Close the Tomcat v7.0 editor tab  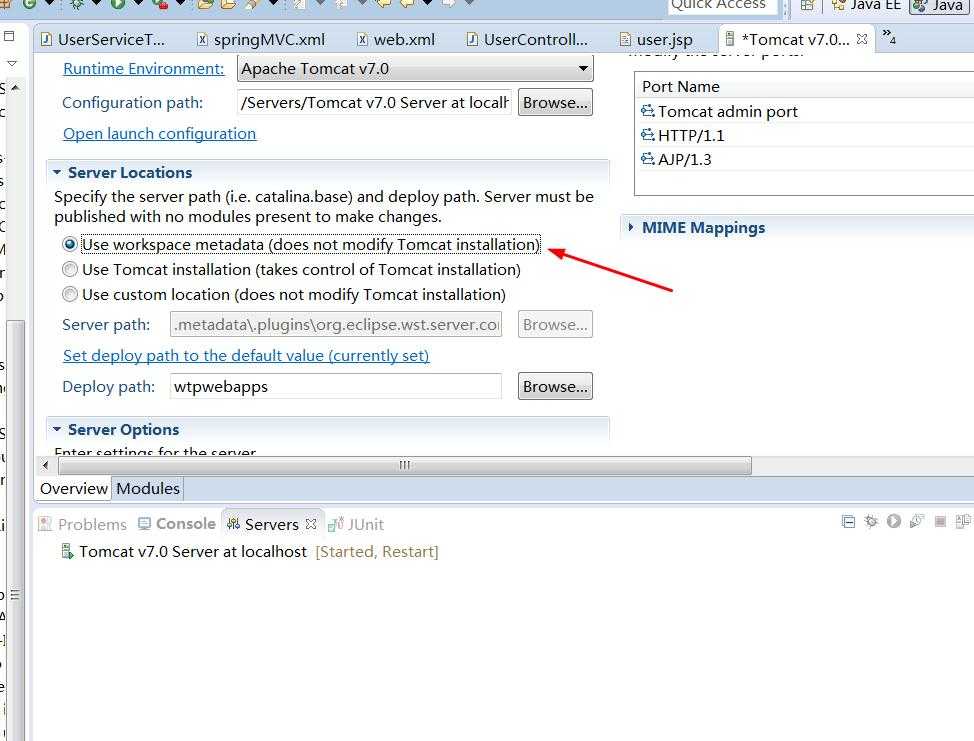tap(862, 39)
